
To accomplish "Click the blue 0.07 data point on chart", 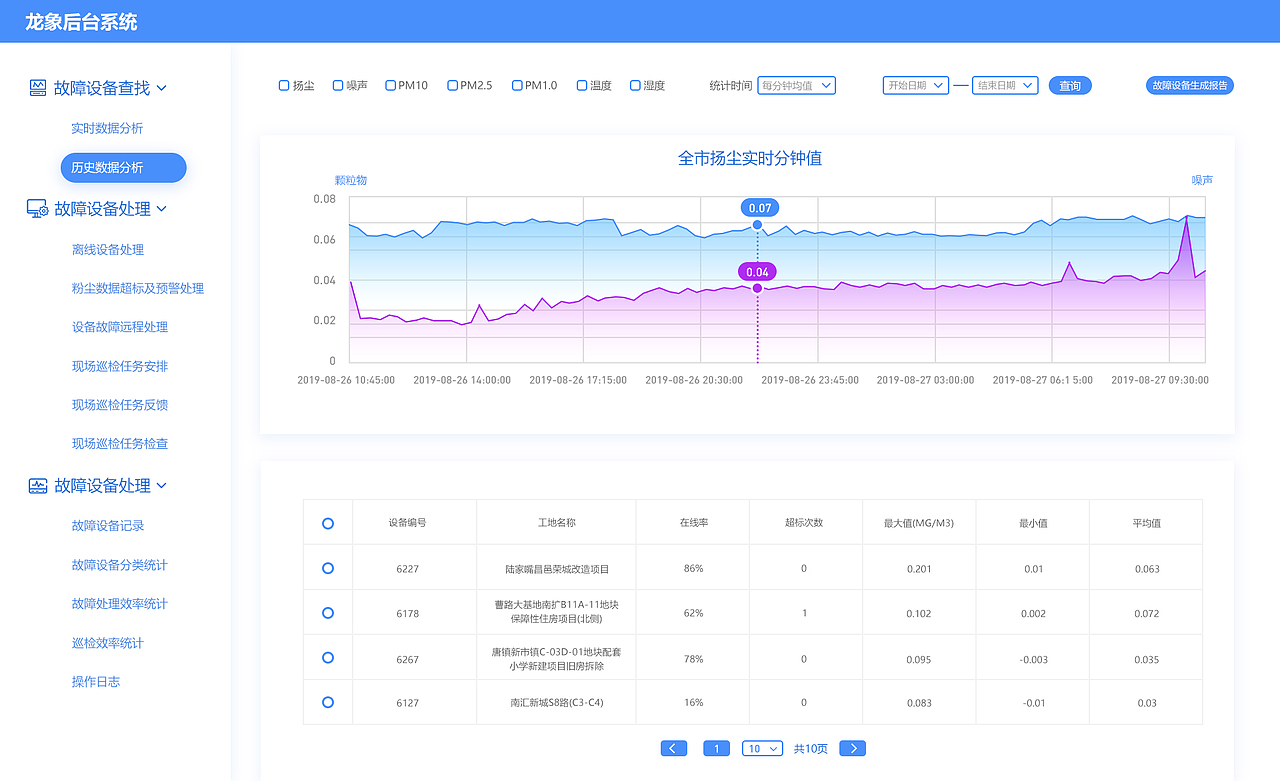I will [757, 225].
